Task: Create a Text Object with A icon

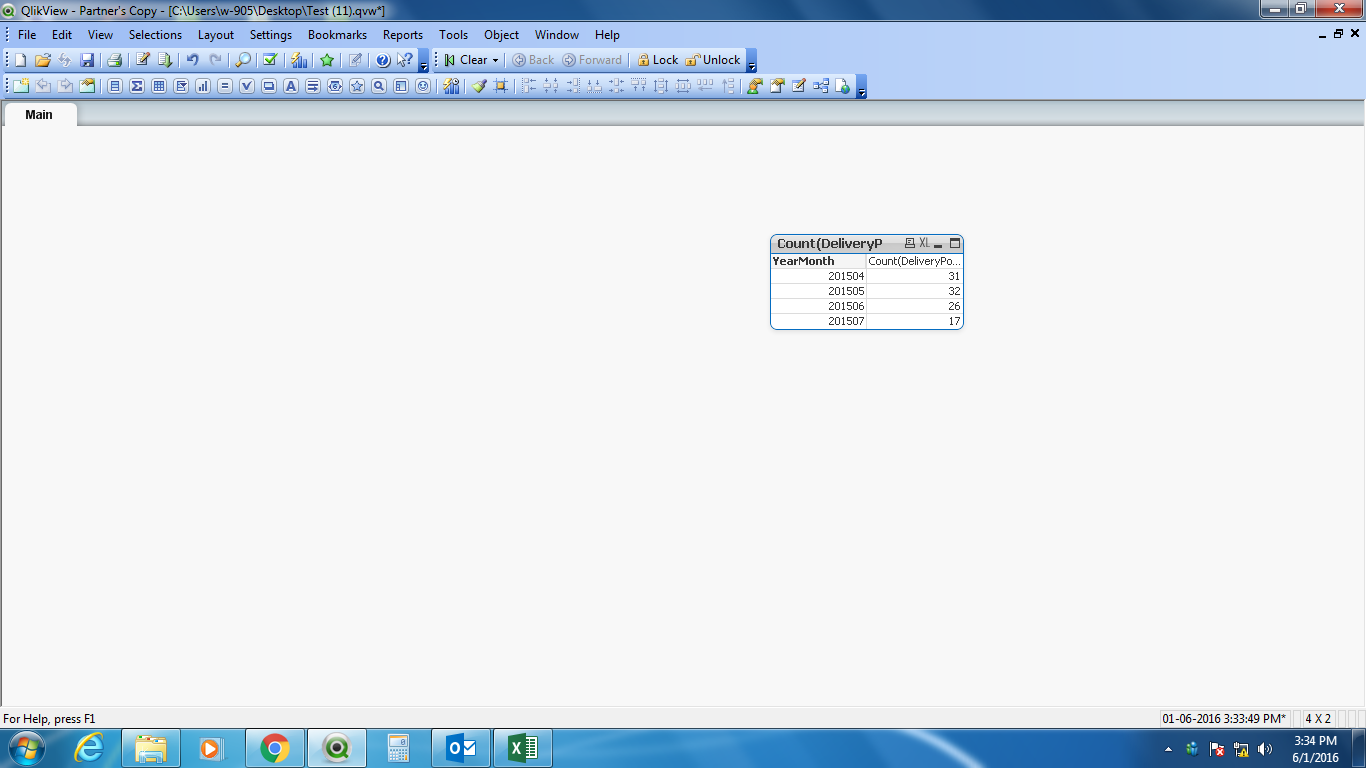Action: point(291,86)
